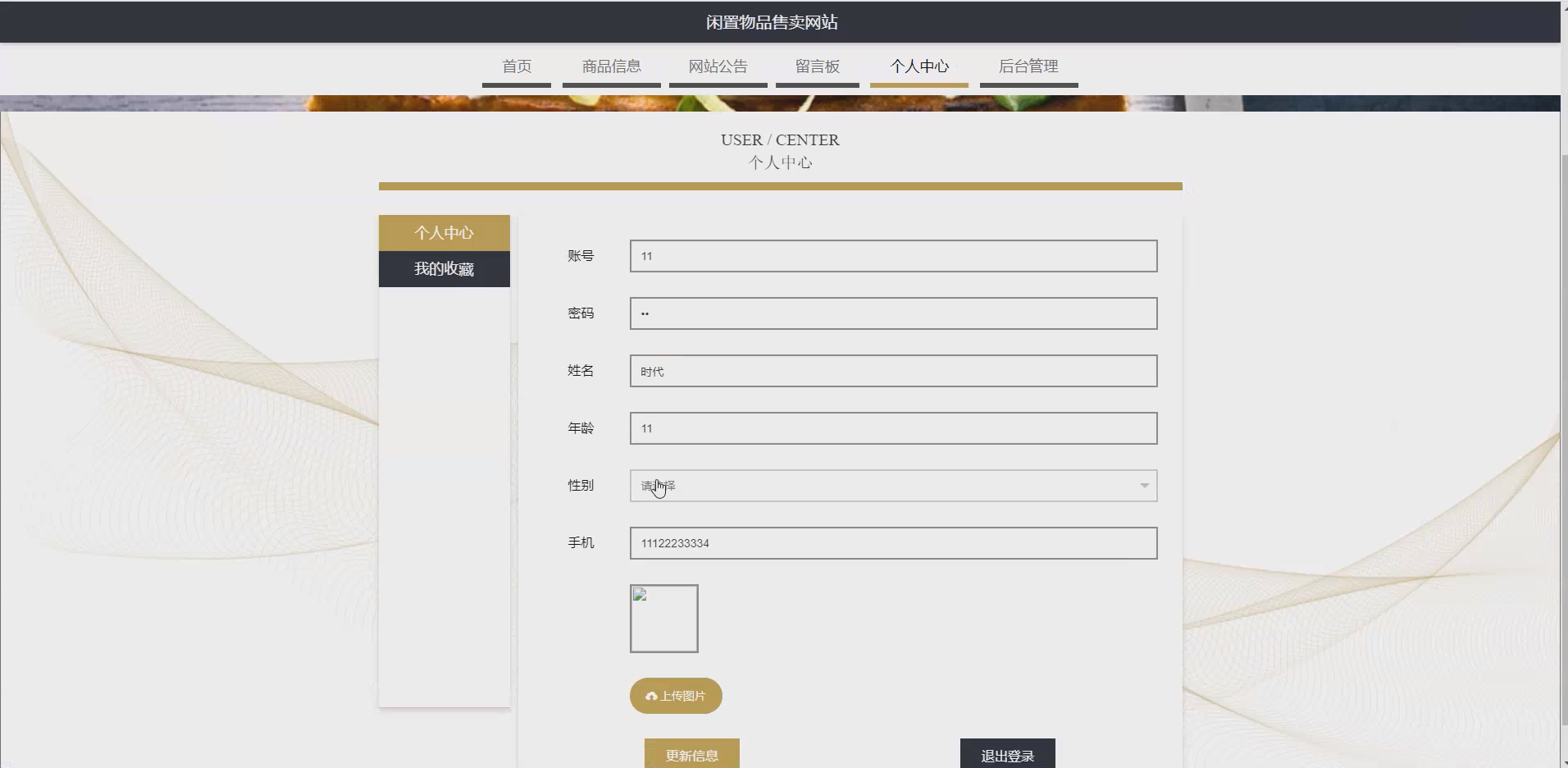This screenshot has width=1568, height=768.
Task: Click the 更新信息 update button
Action: (x=691, y=755)
